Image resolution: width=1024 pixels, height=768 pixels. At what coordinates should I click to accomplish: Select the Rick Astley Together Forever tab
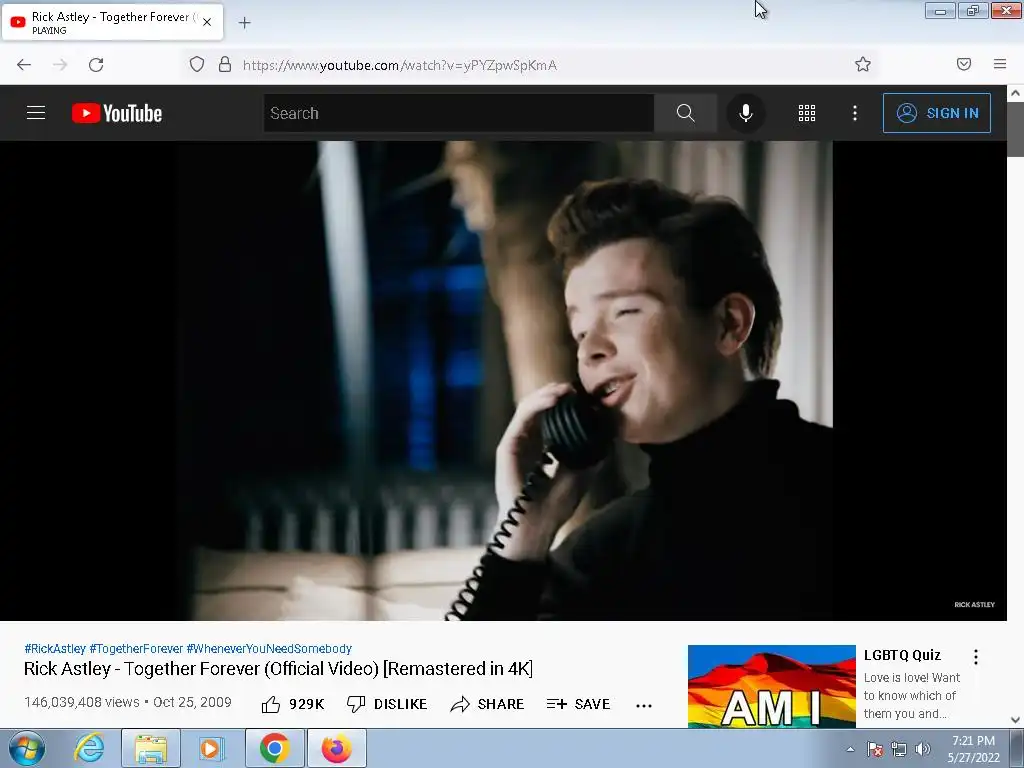tap(112, 22)
